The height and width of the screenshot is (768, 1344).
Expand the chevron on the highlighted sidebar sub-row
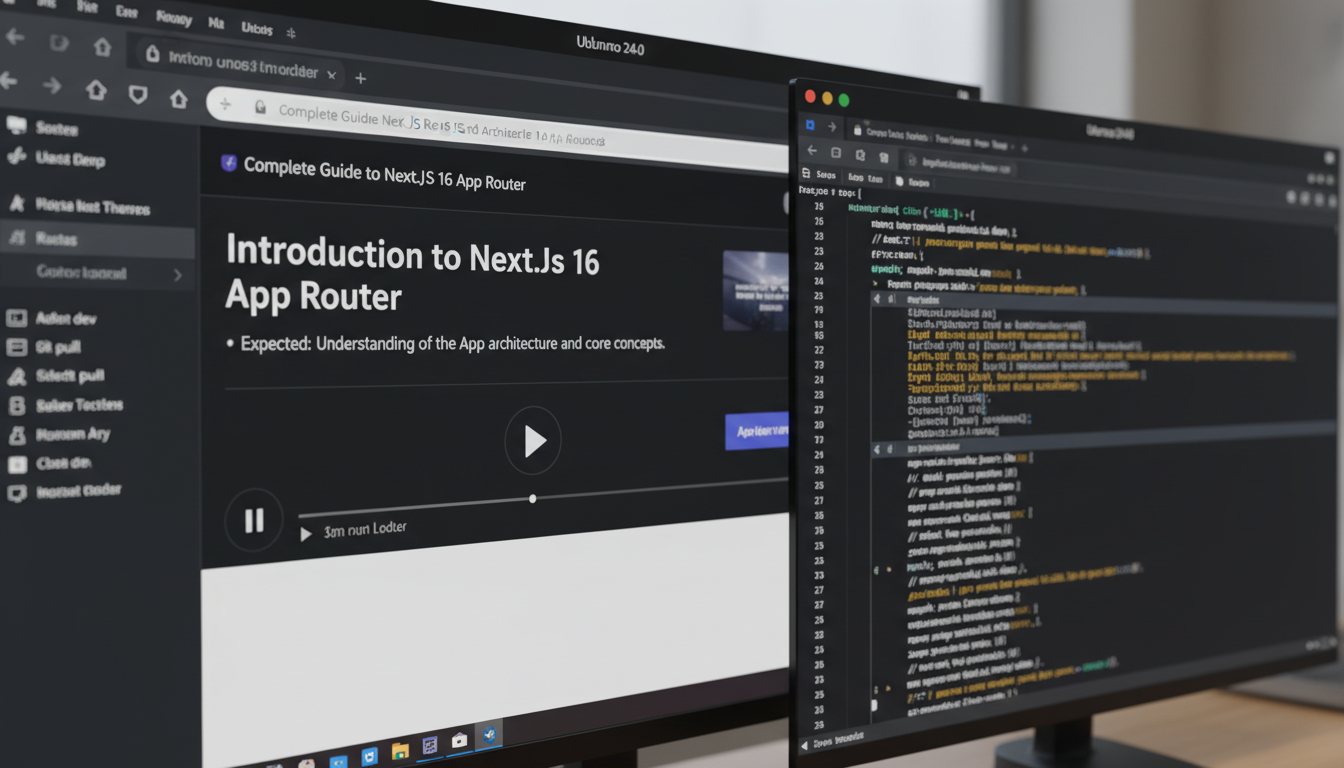click(x=178, y=274)
